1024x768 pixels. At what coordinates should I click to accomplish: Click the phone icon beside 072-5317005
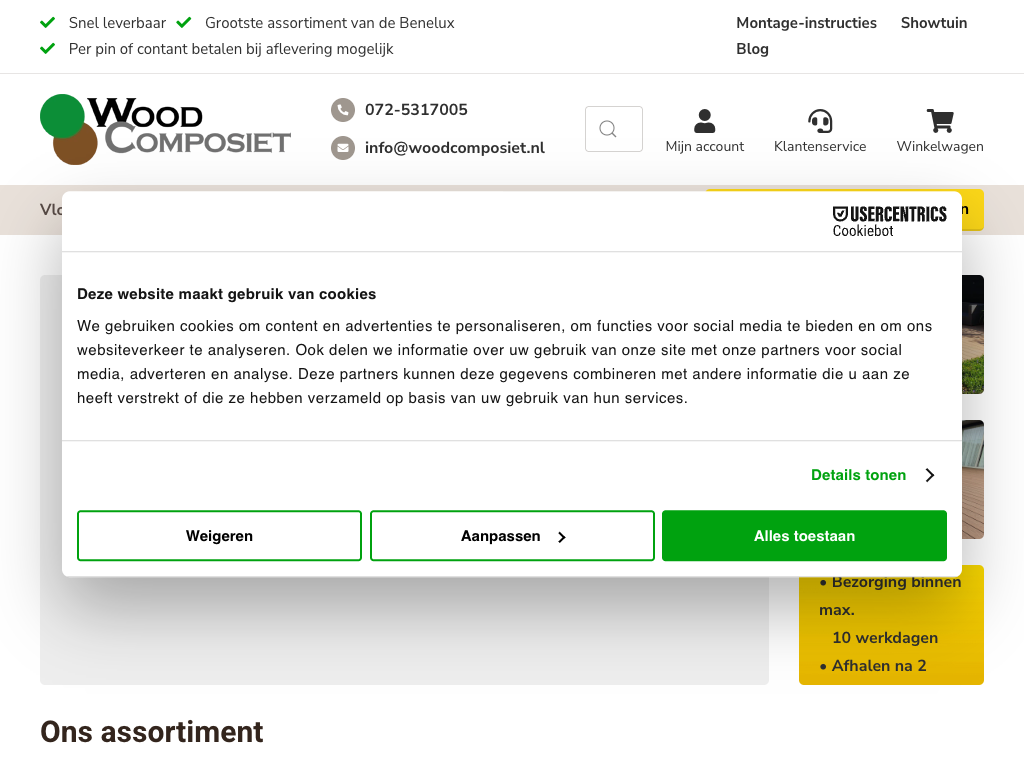click(x=343, y=110)
